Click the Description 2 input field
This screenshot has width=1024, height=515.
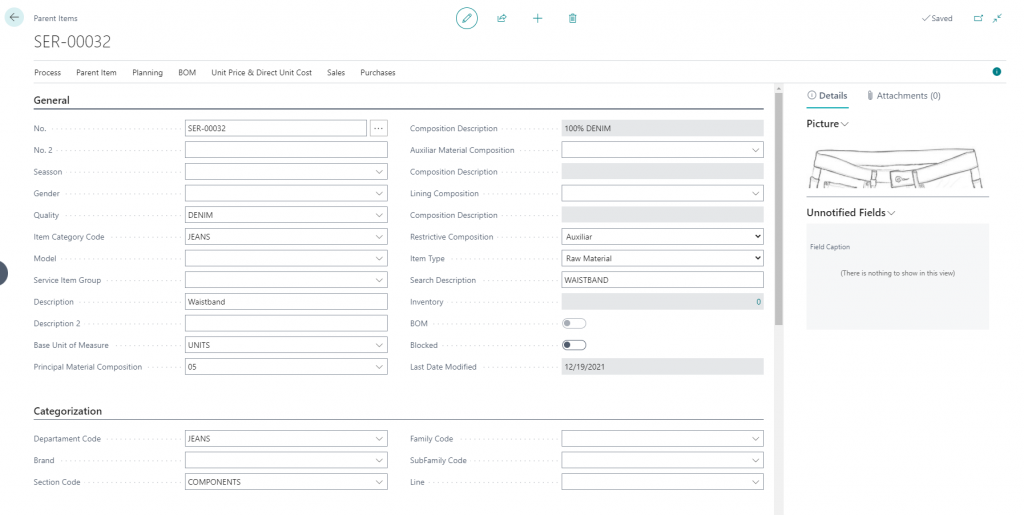pyautogui.click(x=286, y=323)
